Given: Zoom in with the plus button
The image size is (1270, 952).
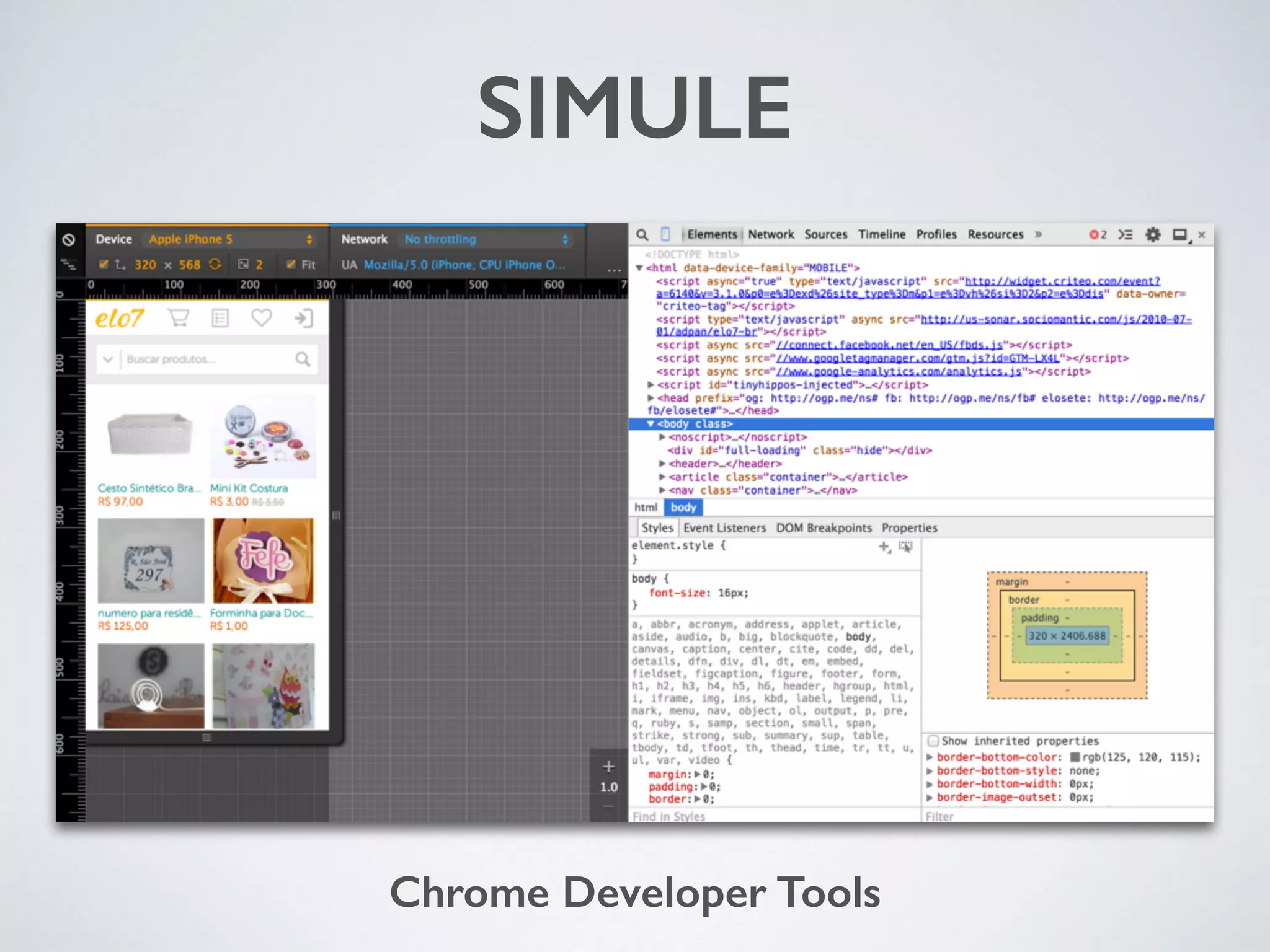Looking at the screenshot, I should click(608, 767).
